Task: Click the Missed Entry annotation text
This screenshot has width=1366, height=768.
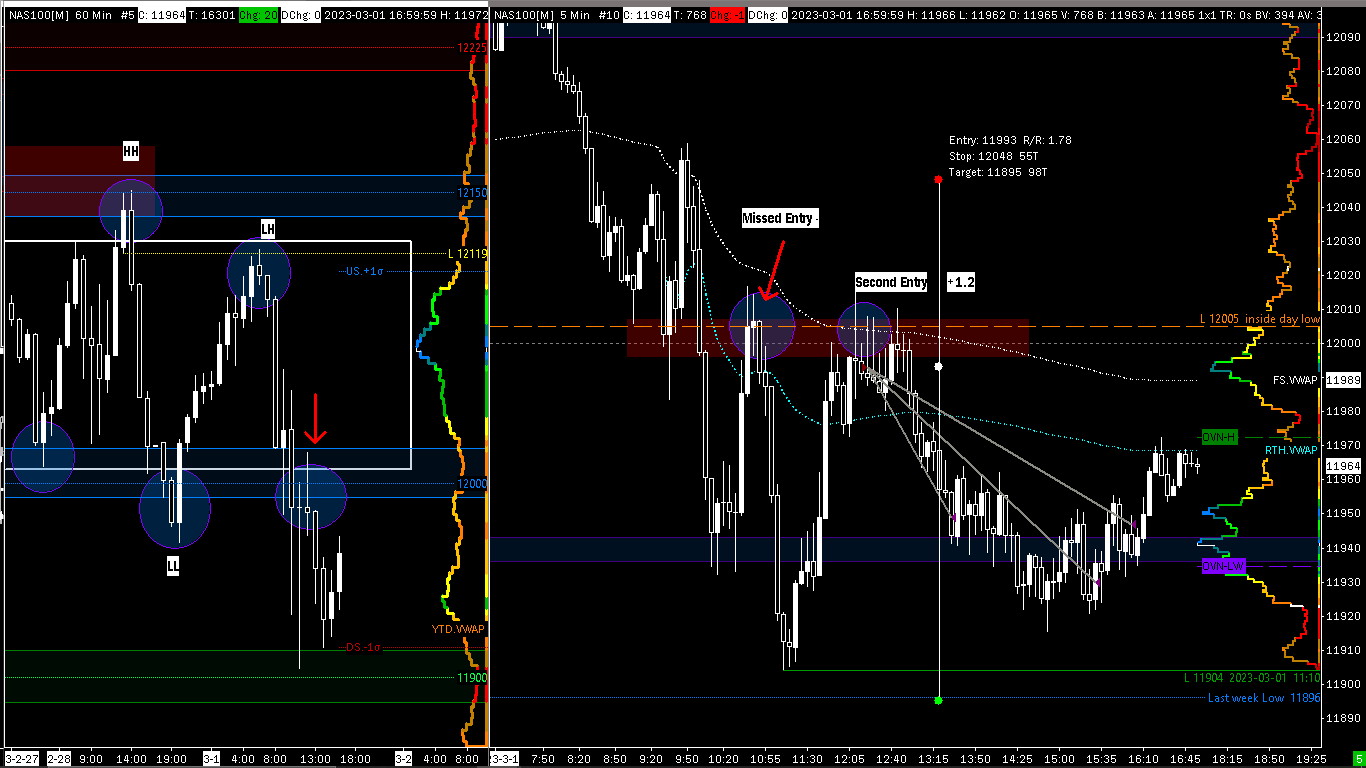Action: pos(778,218)
